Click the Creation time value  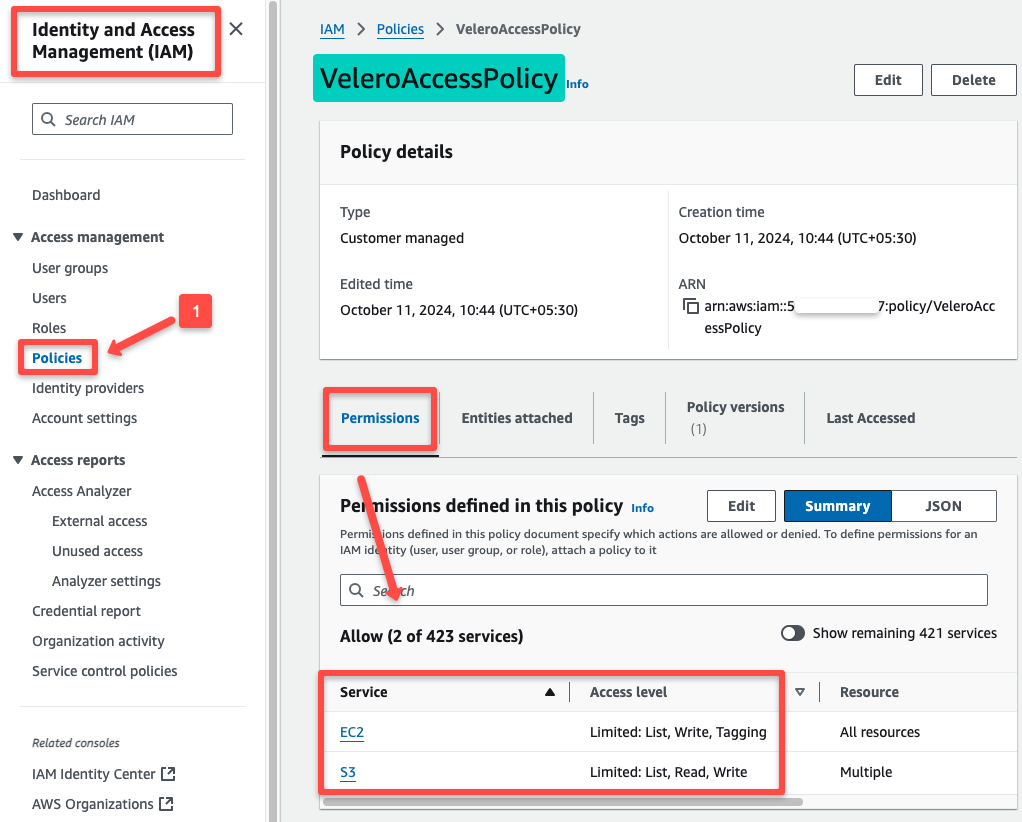[797, 238]
